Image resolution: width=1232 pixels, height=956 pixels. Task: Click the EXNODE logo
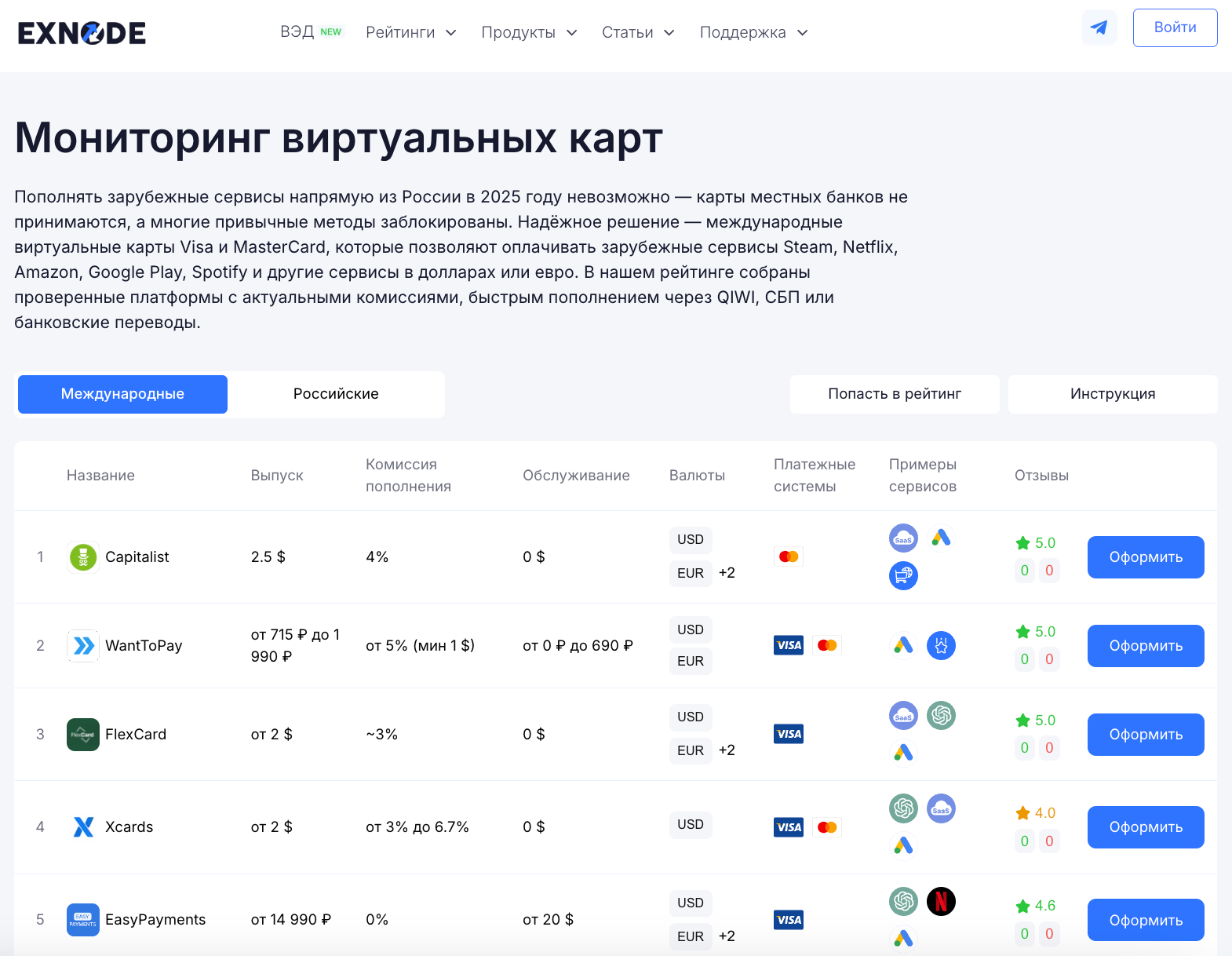(82, 33)
